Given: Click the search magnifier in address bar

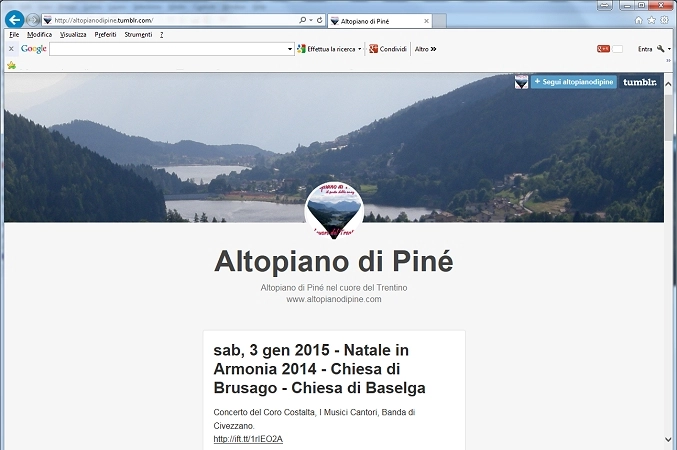Looking at the screenshot, I should [304, 20].
